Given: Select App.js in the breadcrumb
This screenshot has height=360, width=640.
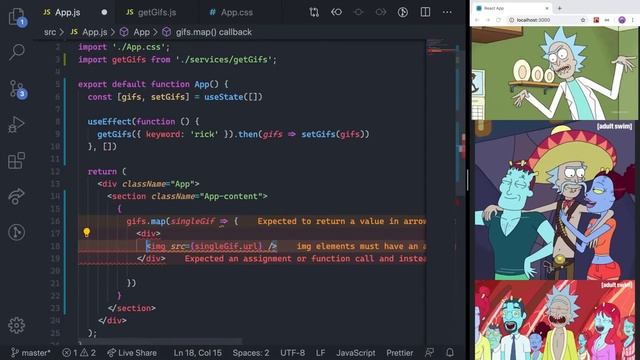Looking at the screenshot, I should 89,32.
